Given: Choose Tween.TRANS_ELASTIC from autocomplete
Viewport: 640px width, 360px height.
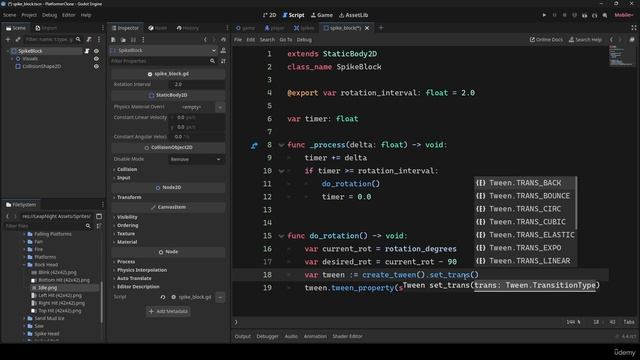Looking at the screenshot, I should click(x=525, y=235).
